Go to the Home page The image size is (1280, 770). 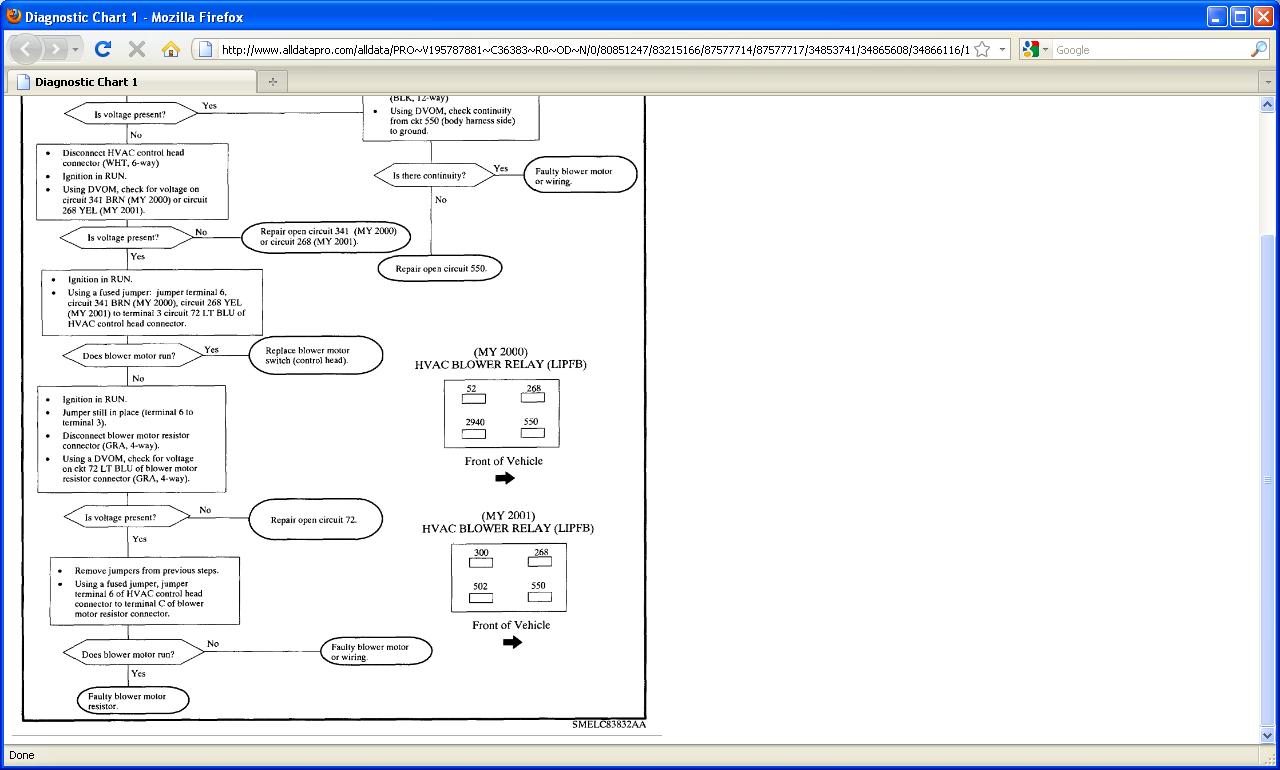click(171, 49)
